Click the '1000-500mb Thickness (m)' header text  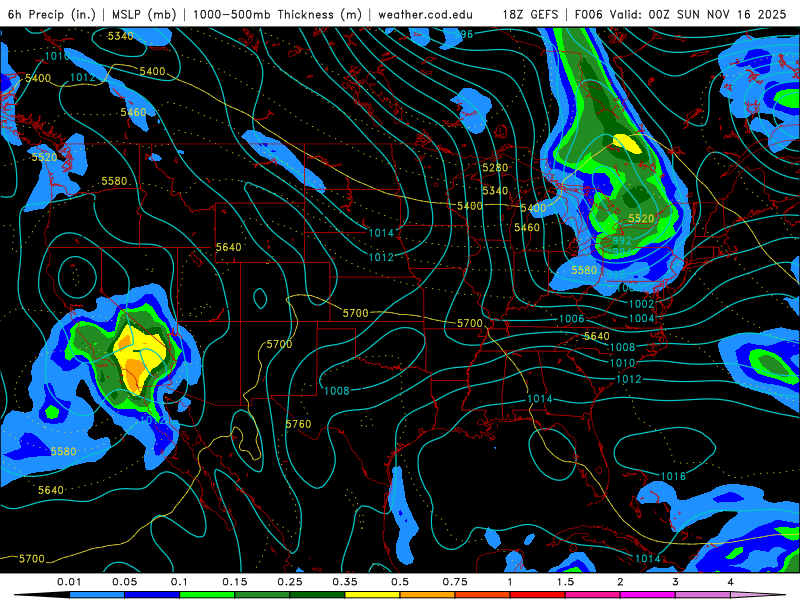pyautogui.click(x=277, y=14)
